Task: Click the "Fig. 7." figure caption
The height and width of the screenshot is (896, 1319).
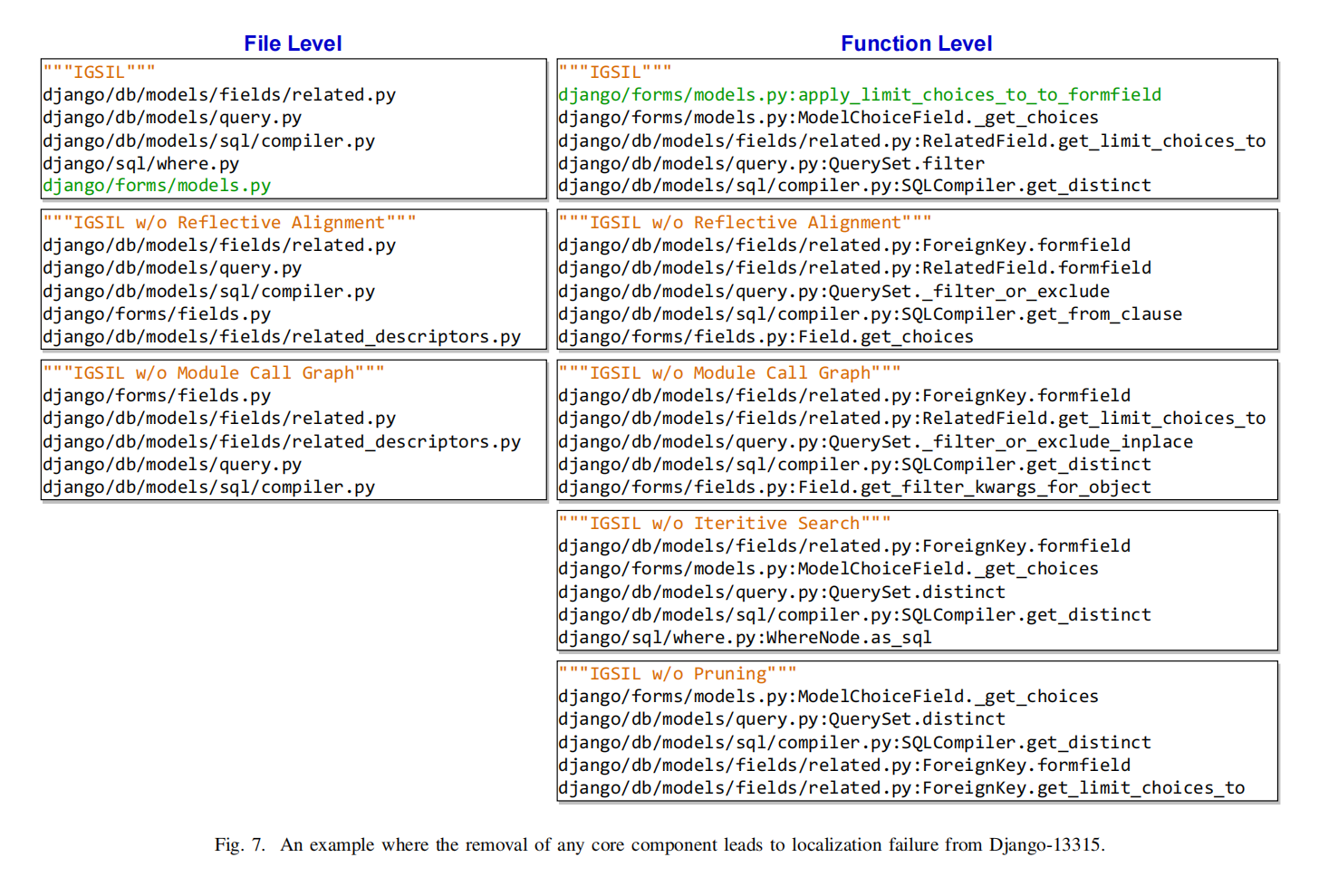Action: [x=659, y=845]
